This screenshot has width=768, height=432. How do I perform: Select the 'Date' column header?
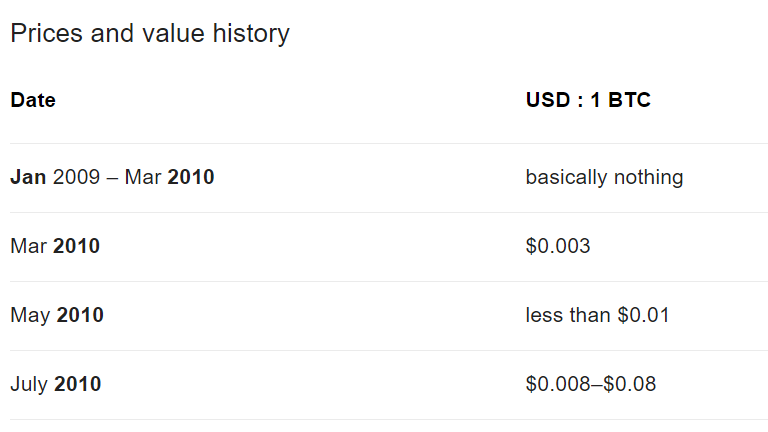33,100
